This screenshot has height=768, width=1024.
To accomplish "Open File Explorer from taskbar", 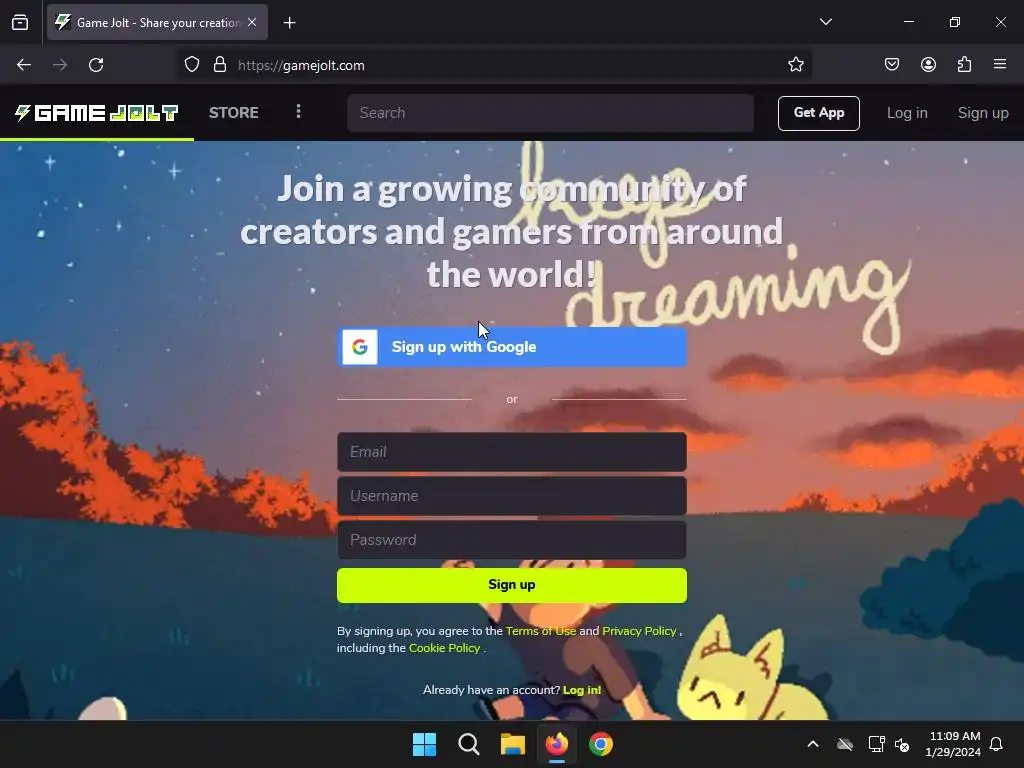I will click(513, 744).
